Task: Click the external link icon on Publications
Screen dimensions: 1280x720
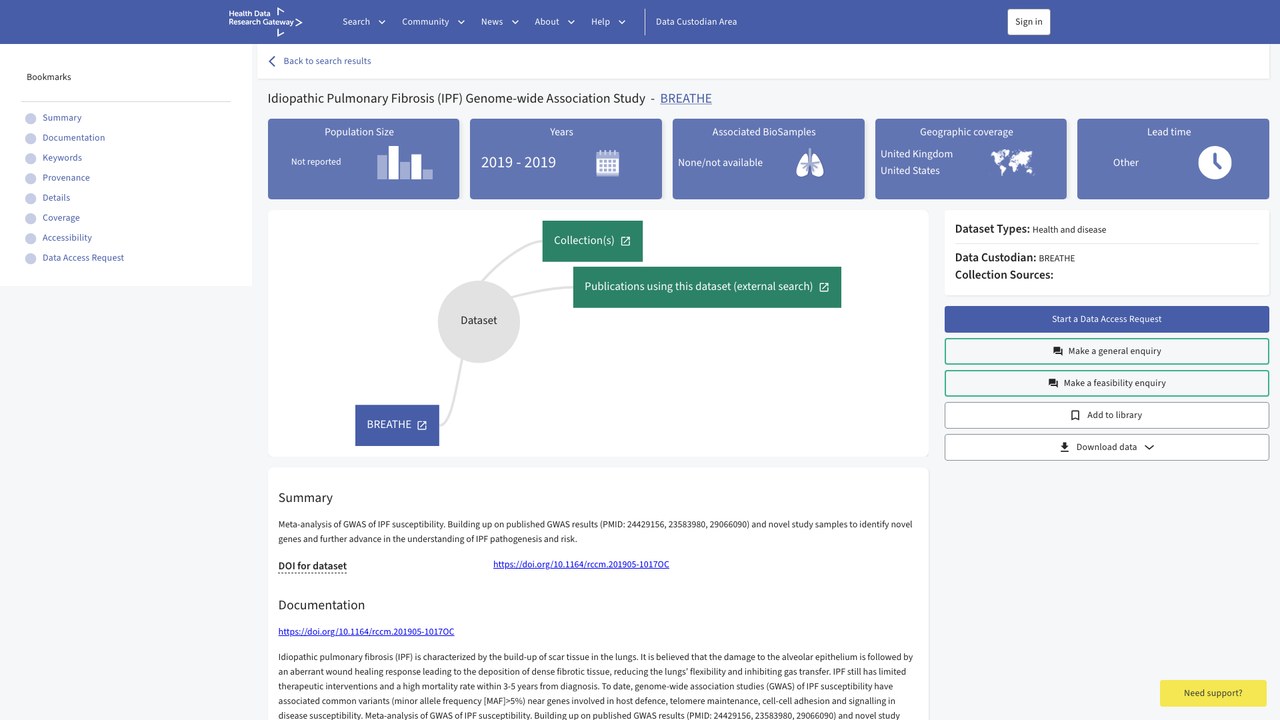Action: click(x=824, y=287)
